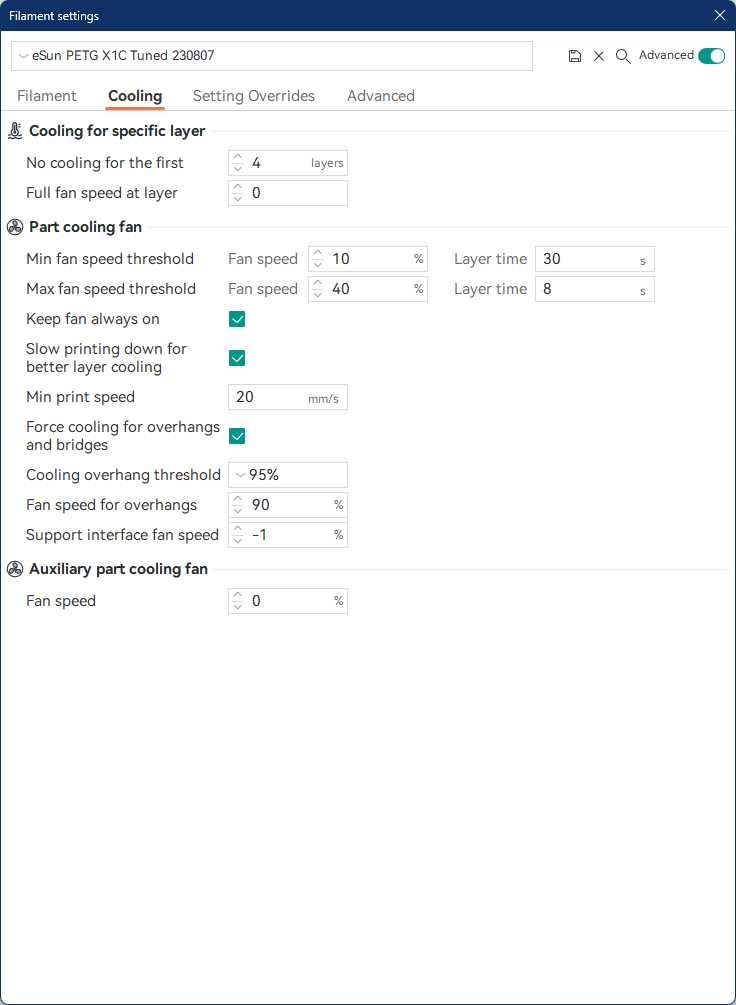
Task: Open the Setting Overrides tab
Action: (254, 96)
